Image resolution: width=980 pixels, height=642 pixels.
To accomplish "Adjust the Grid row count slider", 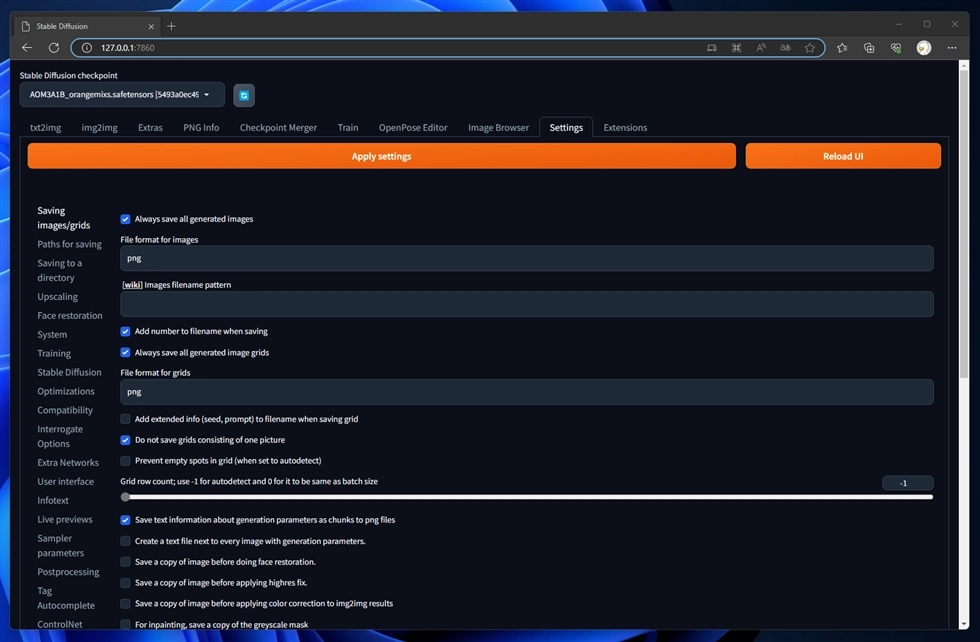I will [x=527, y=497].
